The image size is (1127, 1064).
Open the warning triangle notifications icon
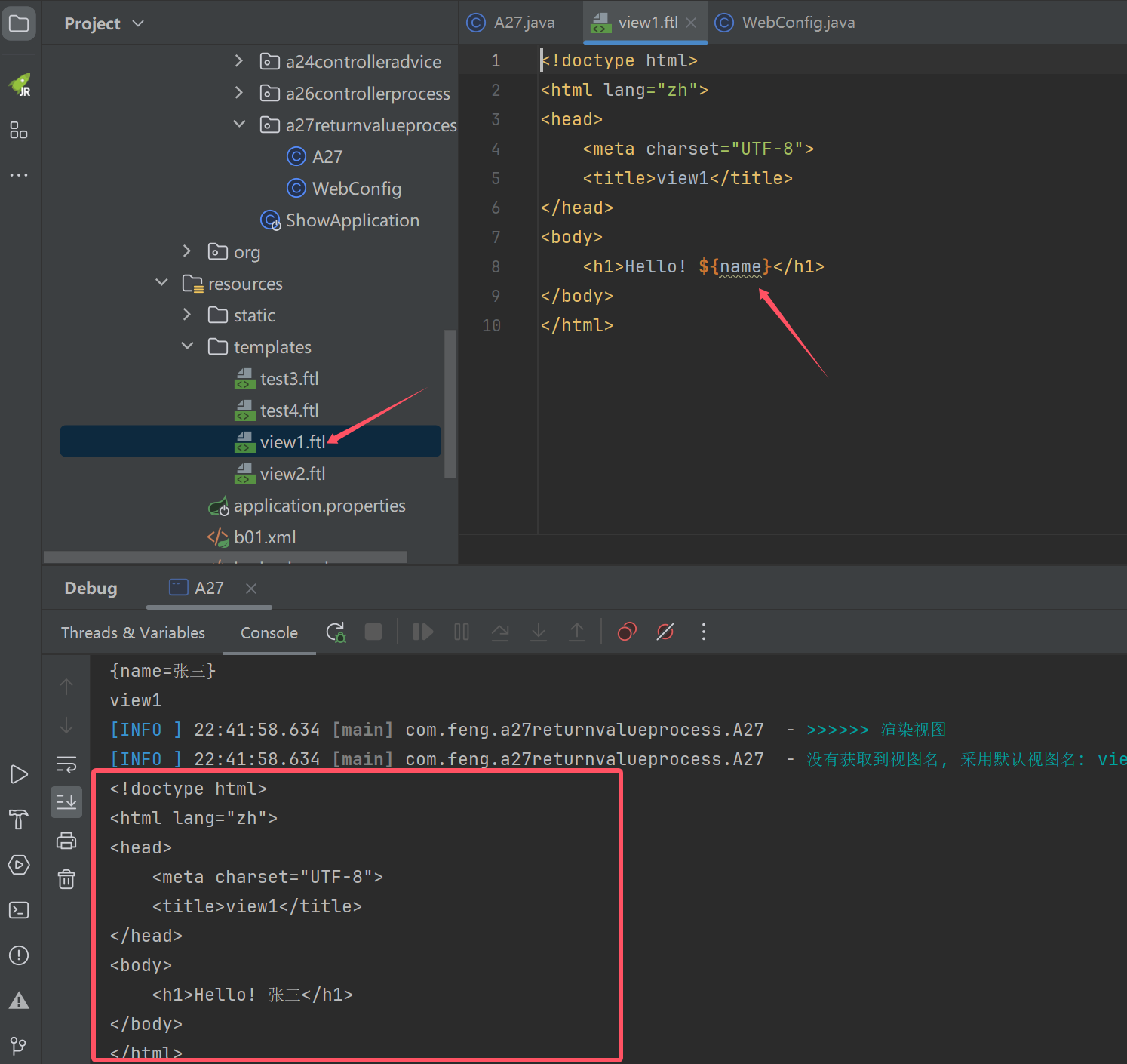[19, 1001]
